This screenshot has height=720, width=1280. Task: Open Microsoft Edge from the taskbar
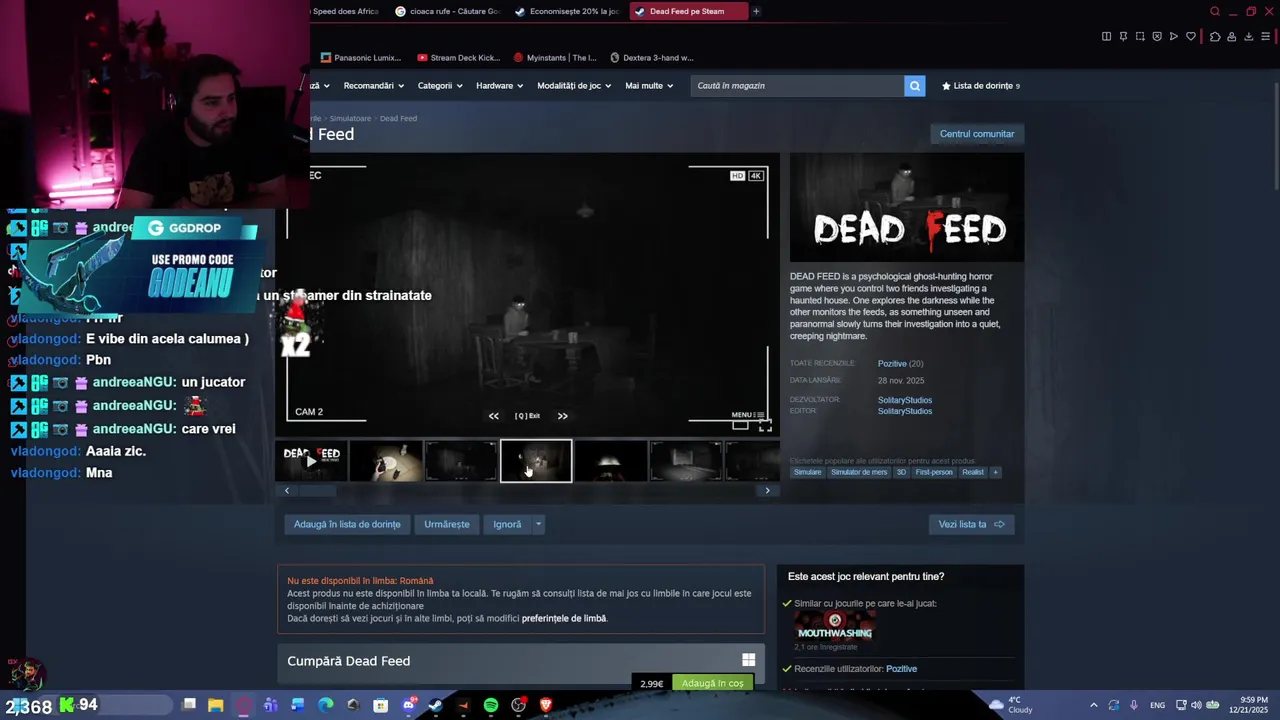click(325, 705)
